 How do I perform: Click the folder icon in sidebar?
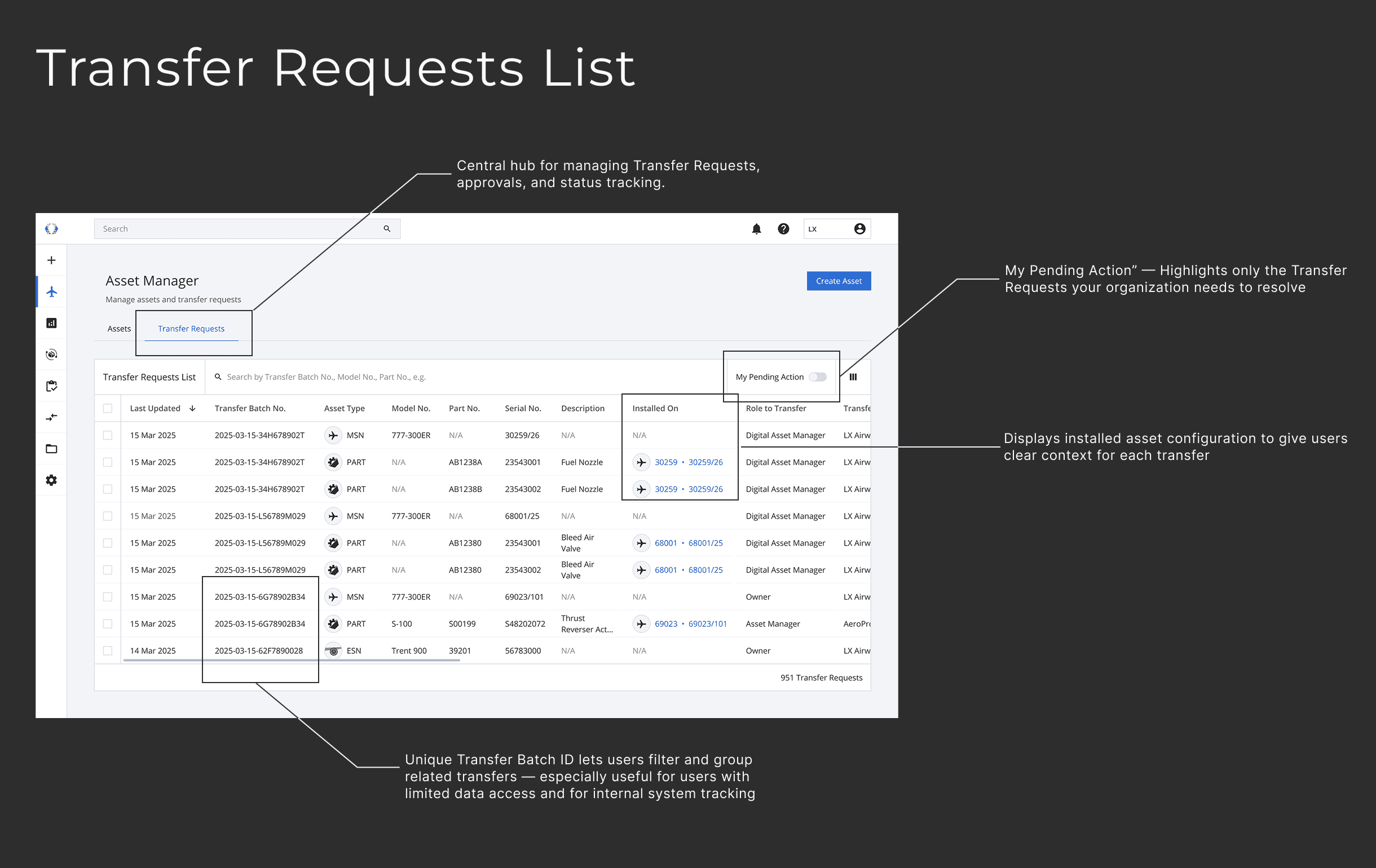[x=51, y=449]
